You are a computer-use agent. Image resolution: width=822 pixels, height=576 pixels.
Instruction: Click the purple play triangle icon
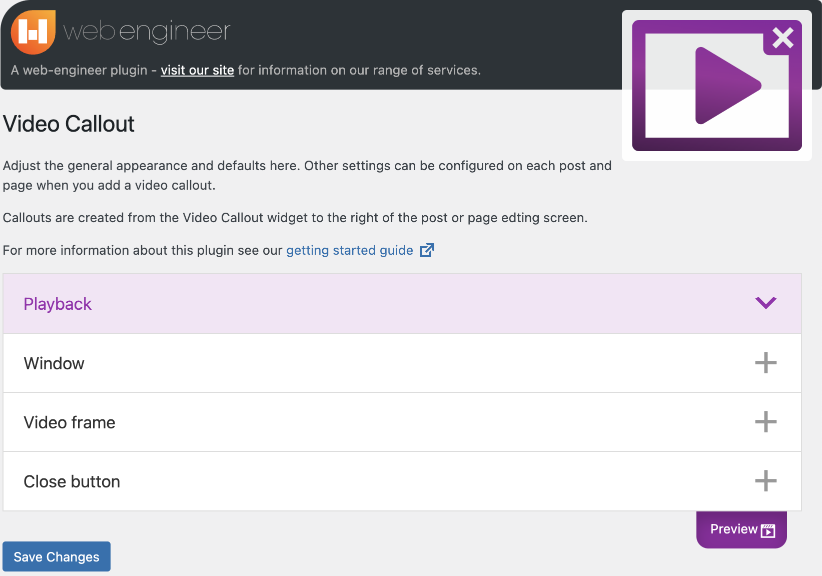tap(726, 85)
